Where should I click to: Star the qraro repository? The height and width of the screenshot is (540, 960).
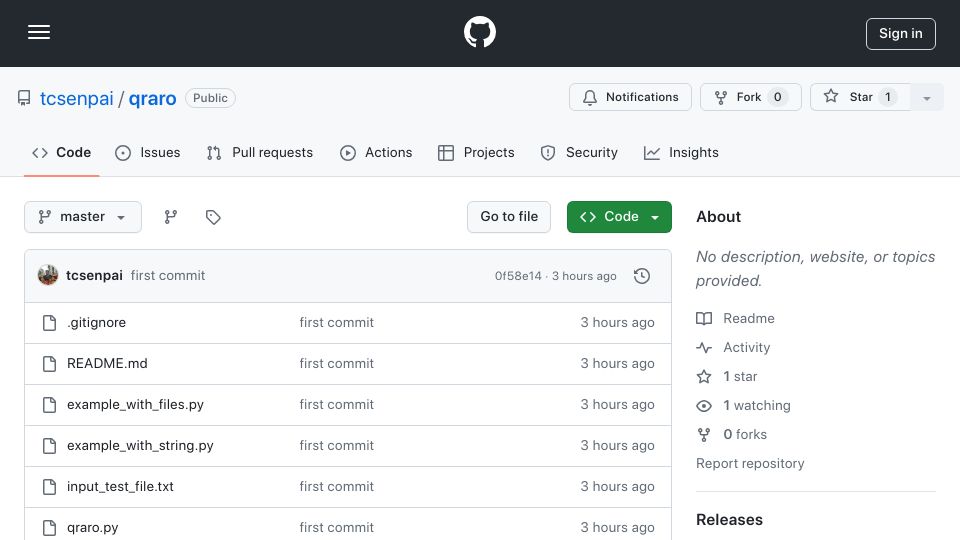[860, 97]
